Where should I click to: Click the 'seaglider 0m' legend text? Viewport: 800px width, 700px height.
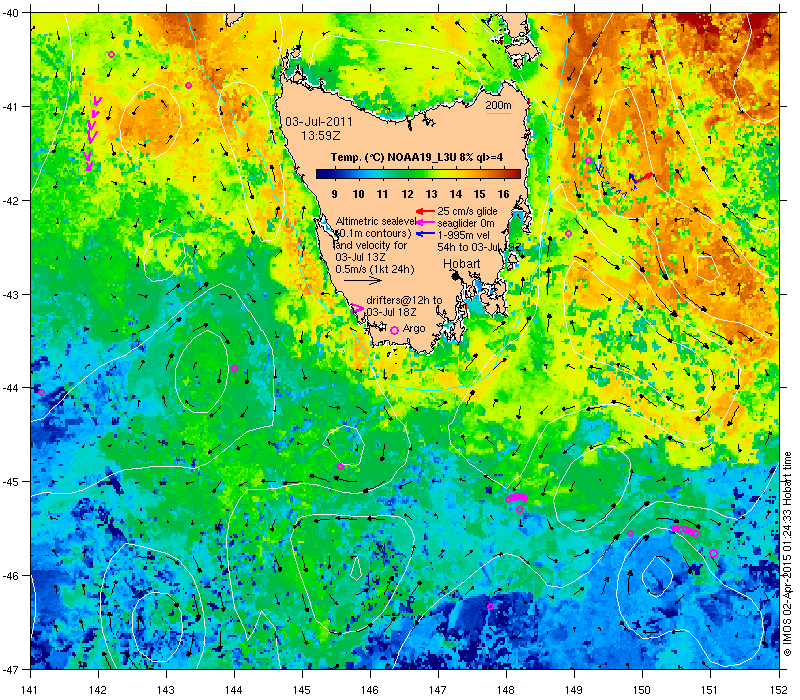(x=466, y=223)
